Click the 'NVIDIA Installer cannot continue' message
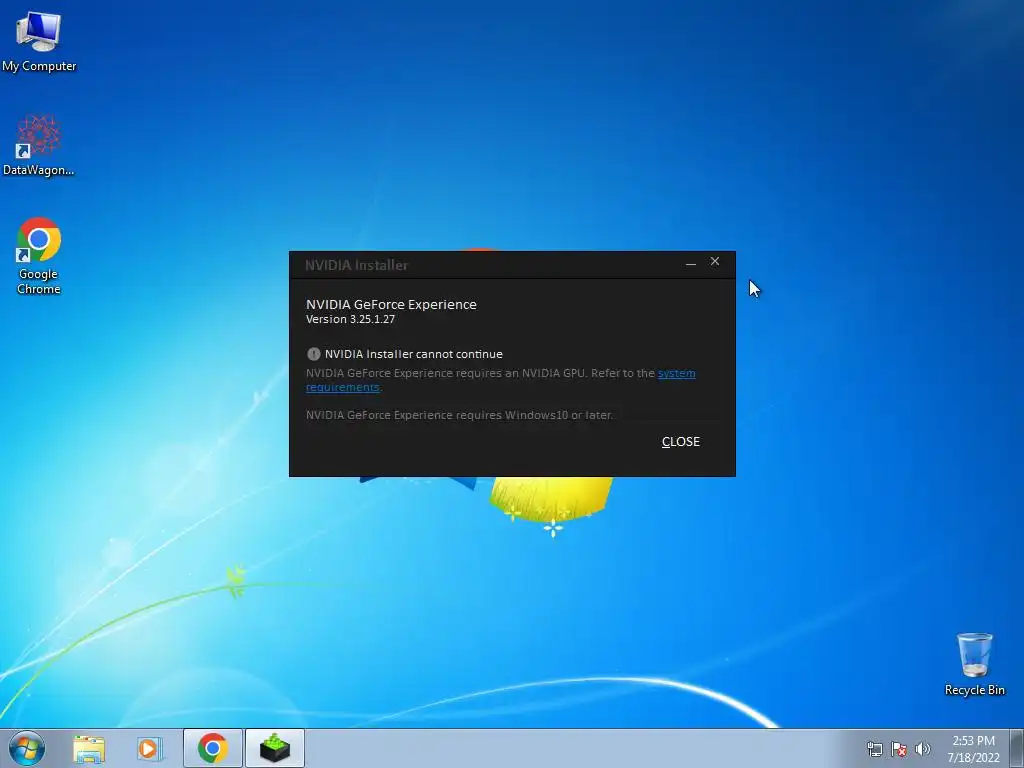The width and height of the screenshot is (1024, 768). pyautogui.click(x=413, y=354)
